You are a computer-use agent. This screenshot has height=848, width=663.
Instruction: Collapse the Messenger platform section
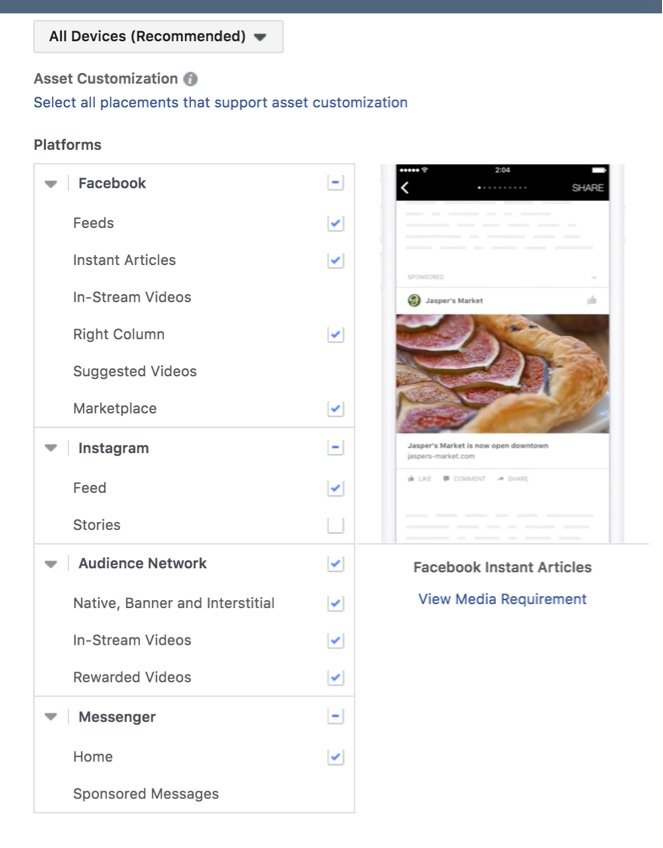click(x=51, y=717)
